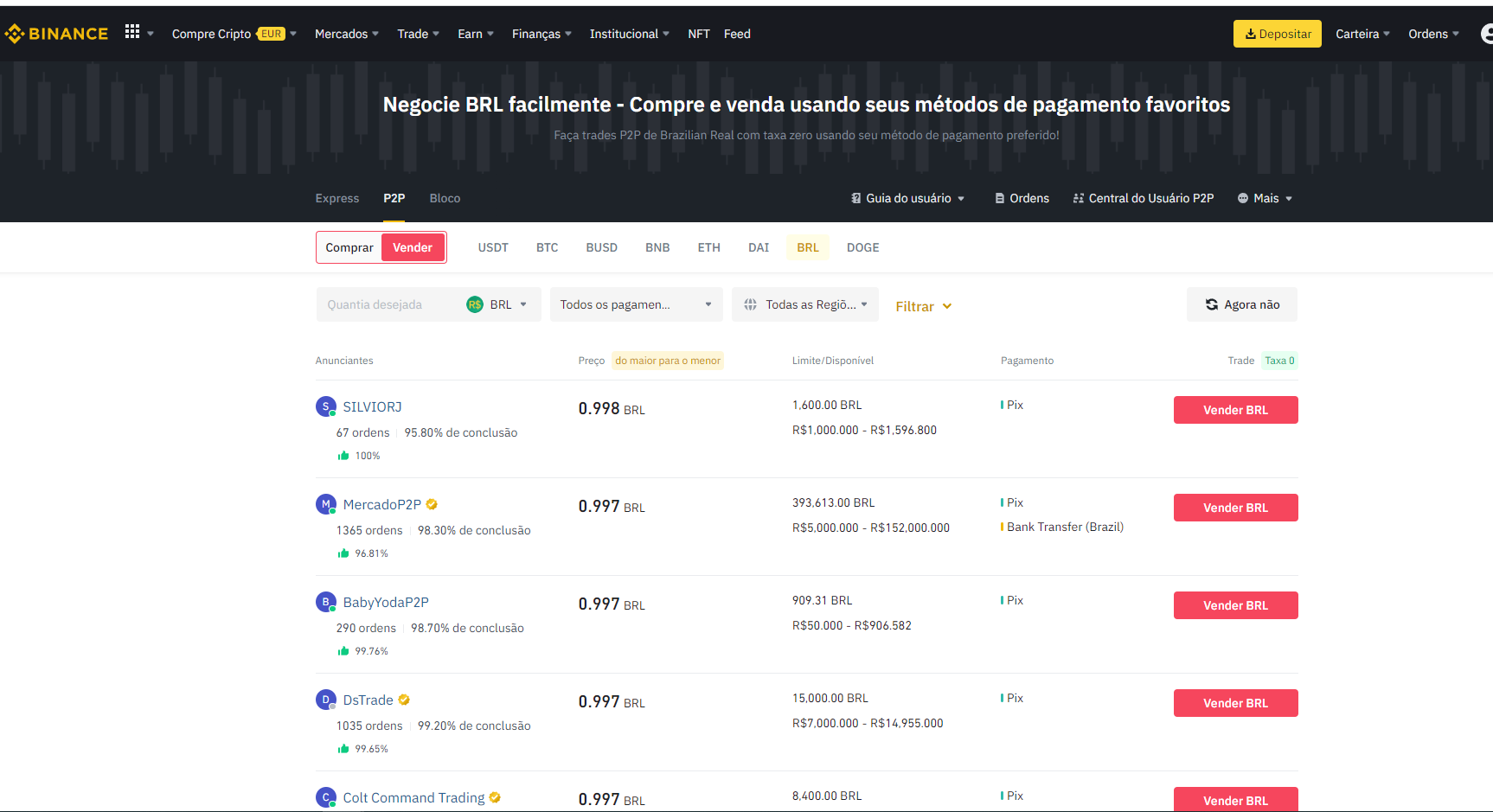Viewport: 1493px width, 812px height.
Task: Toggle price sort maior para o menor
Action: tap(667, 361)
